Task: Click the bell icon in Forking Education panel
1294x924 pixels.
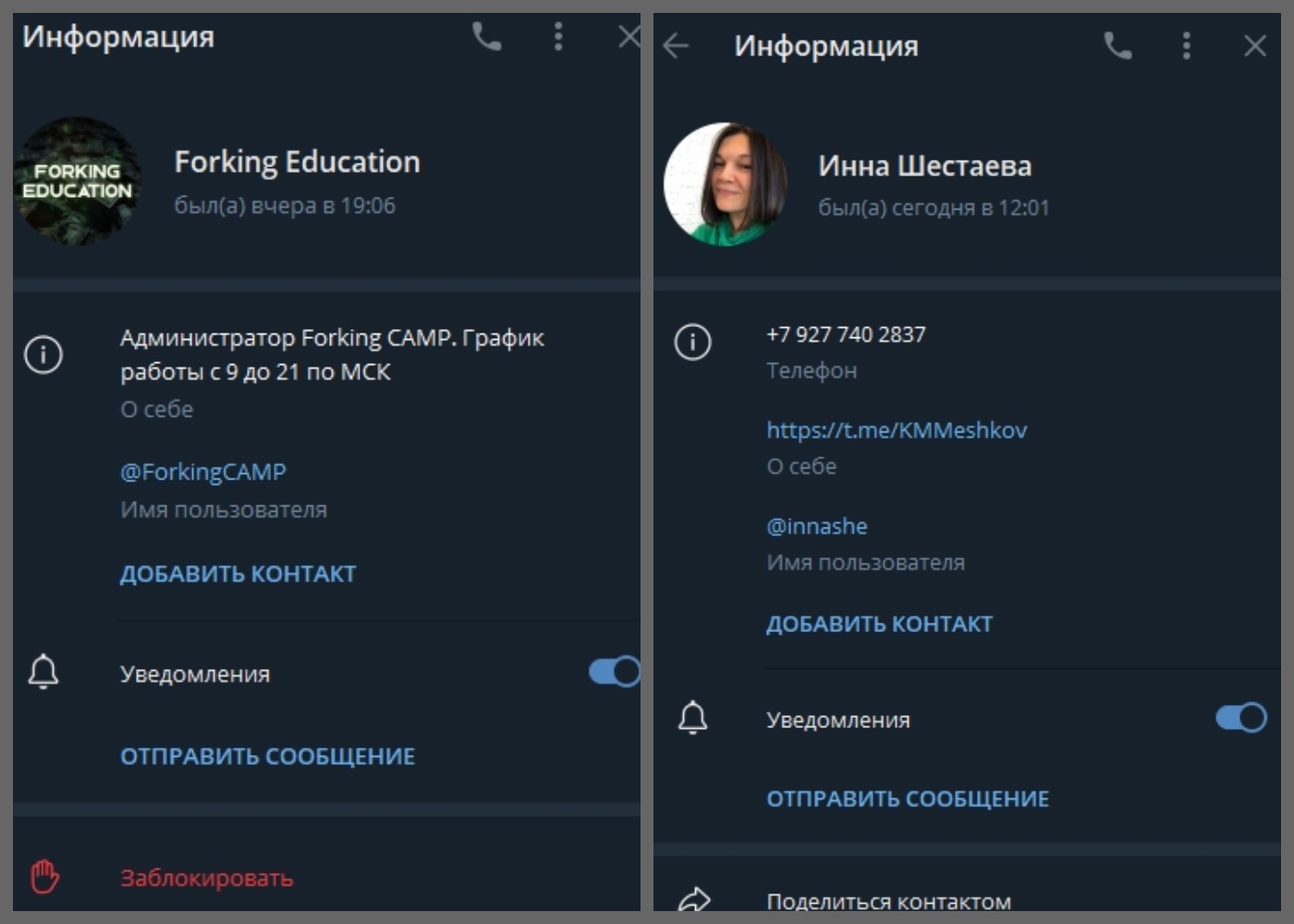Action: coord(43,672)
